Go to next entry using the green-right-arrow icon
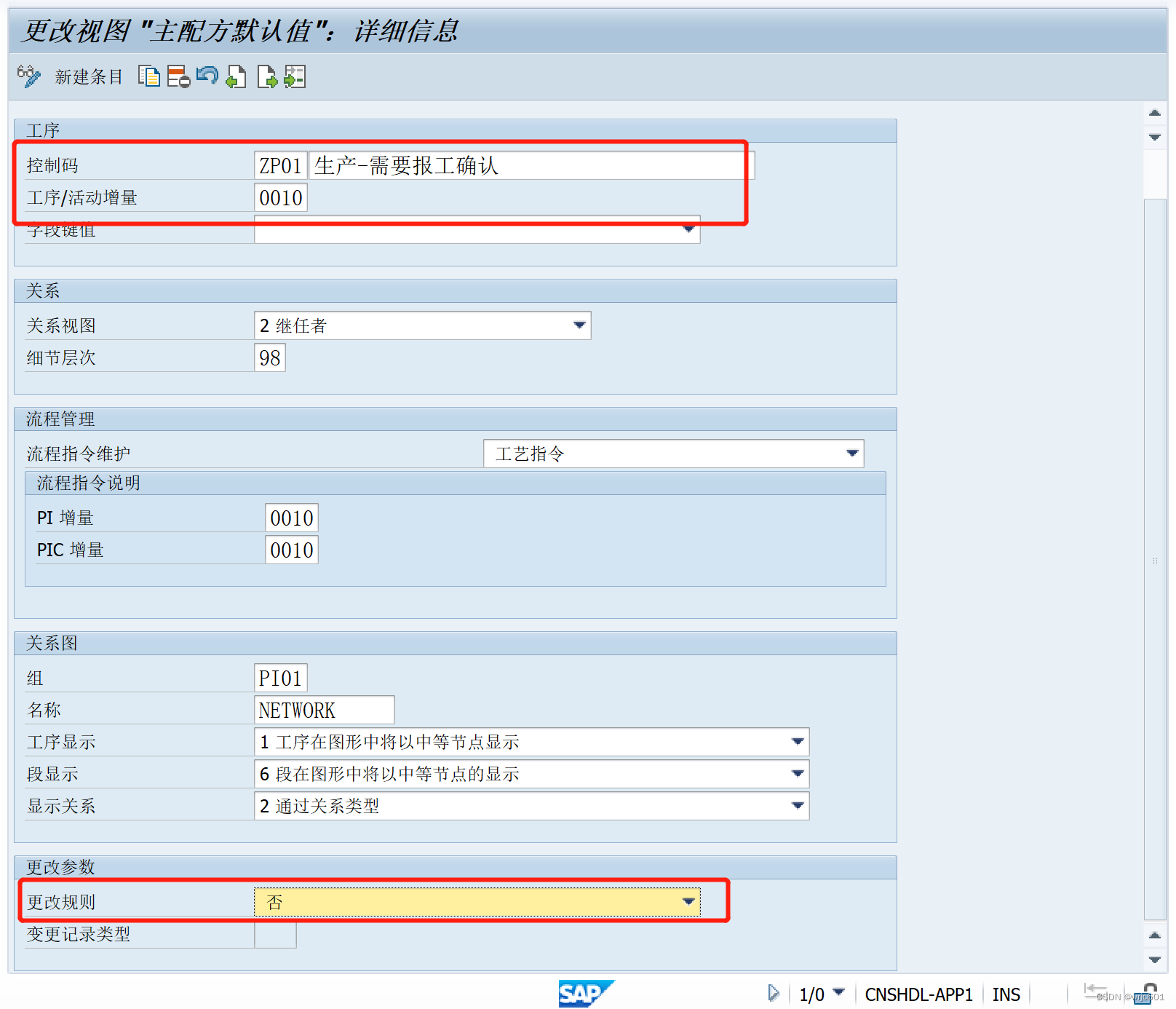The width and height of the screenshot is (1176, 1009). pyautogui.click(x=267, y=76)
